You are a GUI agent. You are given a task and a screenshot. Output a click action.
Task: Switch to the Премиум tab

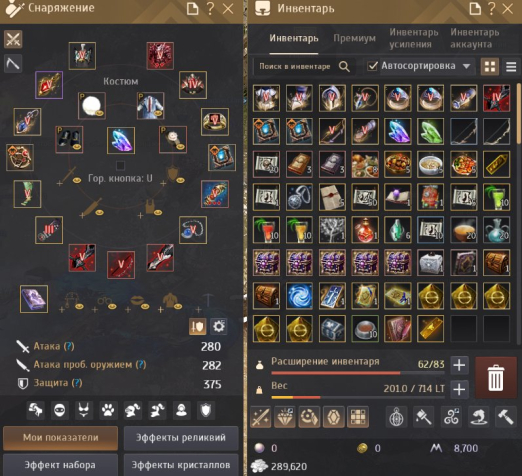click(354, 38)
